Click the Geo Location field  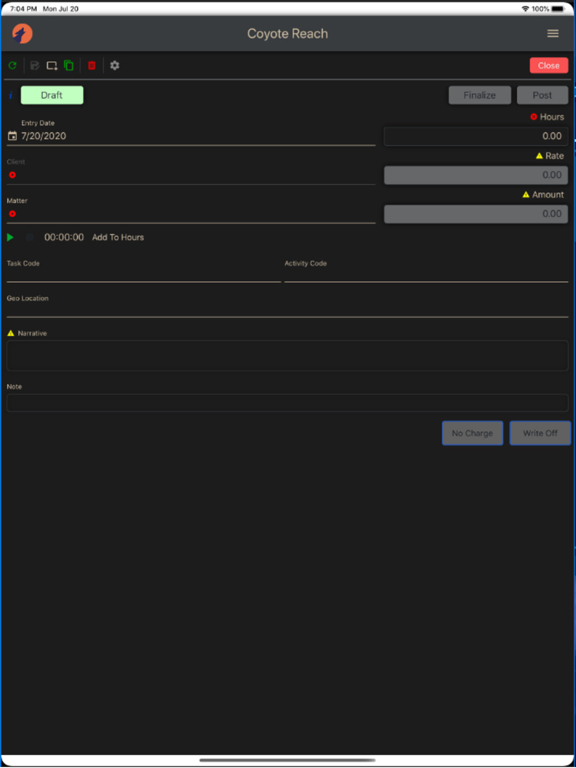[288, 310]
